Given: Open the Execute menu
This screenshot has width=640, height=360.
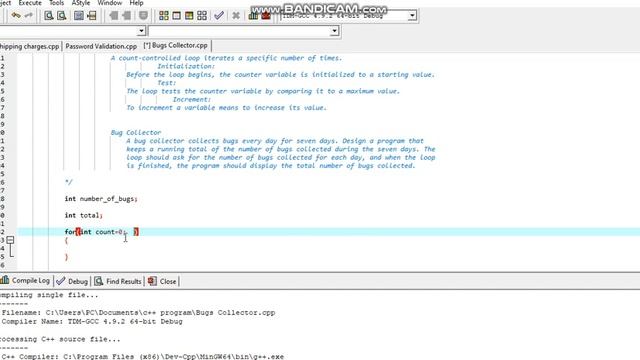Looking at the screenshot, I should click(30, 3).
